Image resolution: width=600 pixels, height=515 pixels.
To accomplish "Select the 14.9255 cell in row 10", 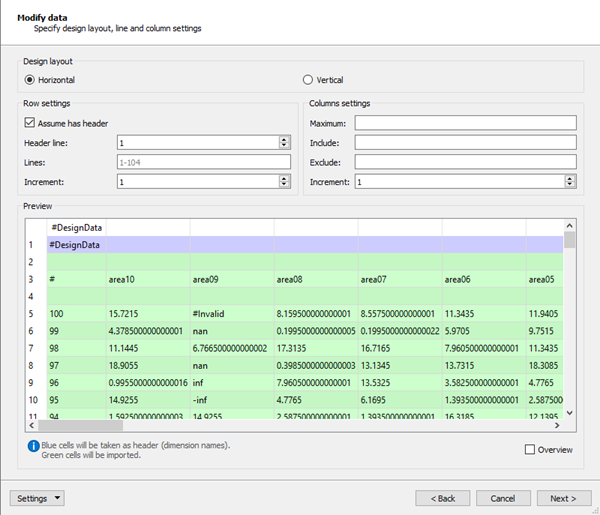I will click(x=148, y=400).
